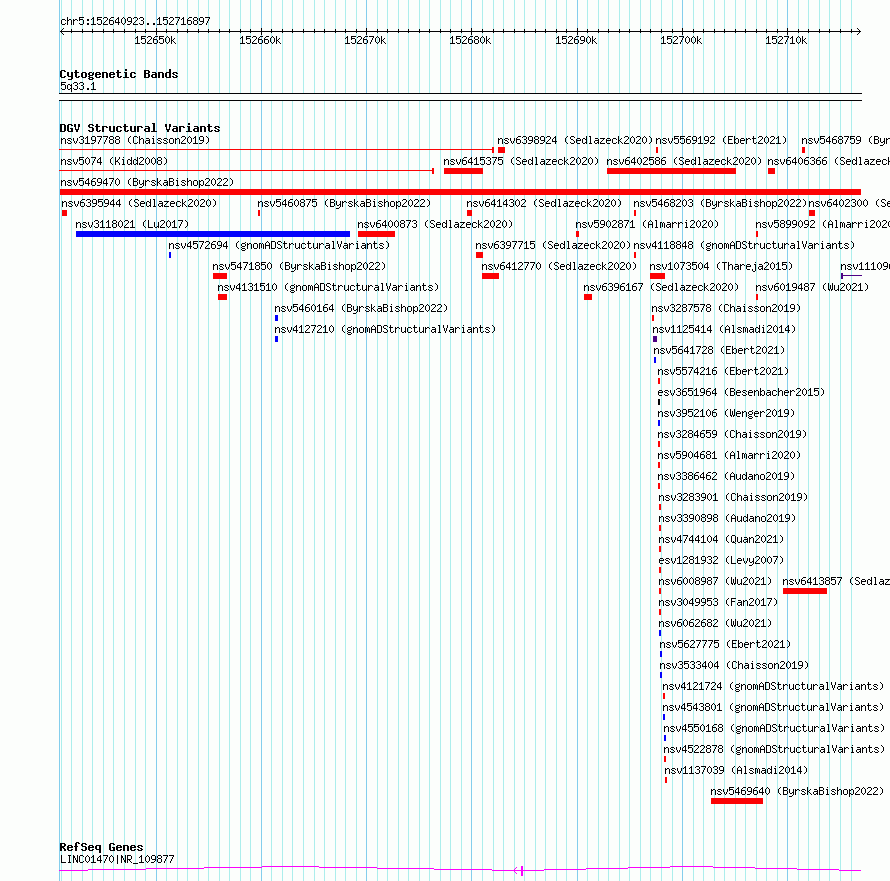Click the DGV Structural Variants track title
The image size is (890, 881).
tap(140, 128)
